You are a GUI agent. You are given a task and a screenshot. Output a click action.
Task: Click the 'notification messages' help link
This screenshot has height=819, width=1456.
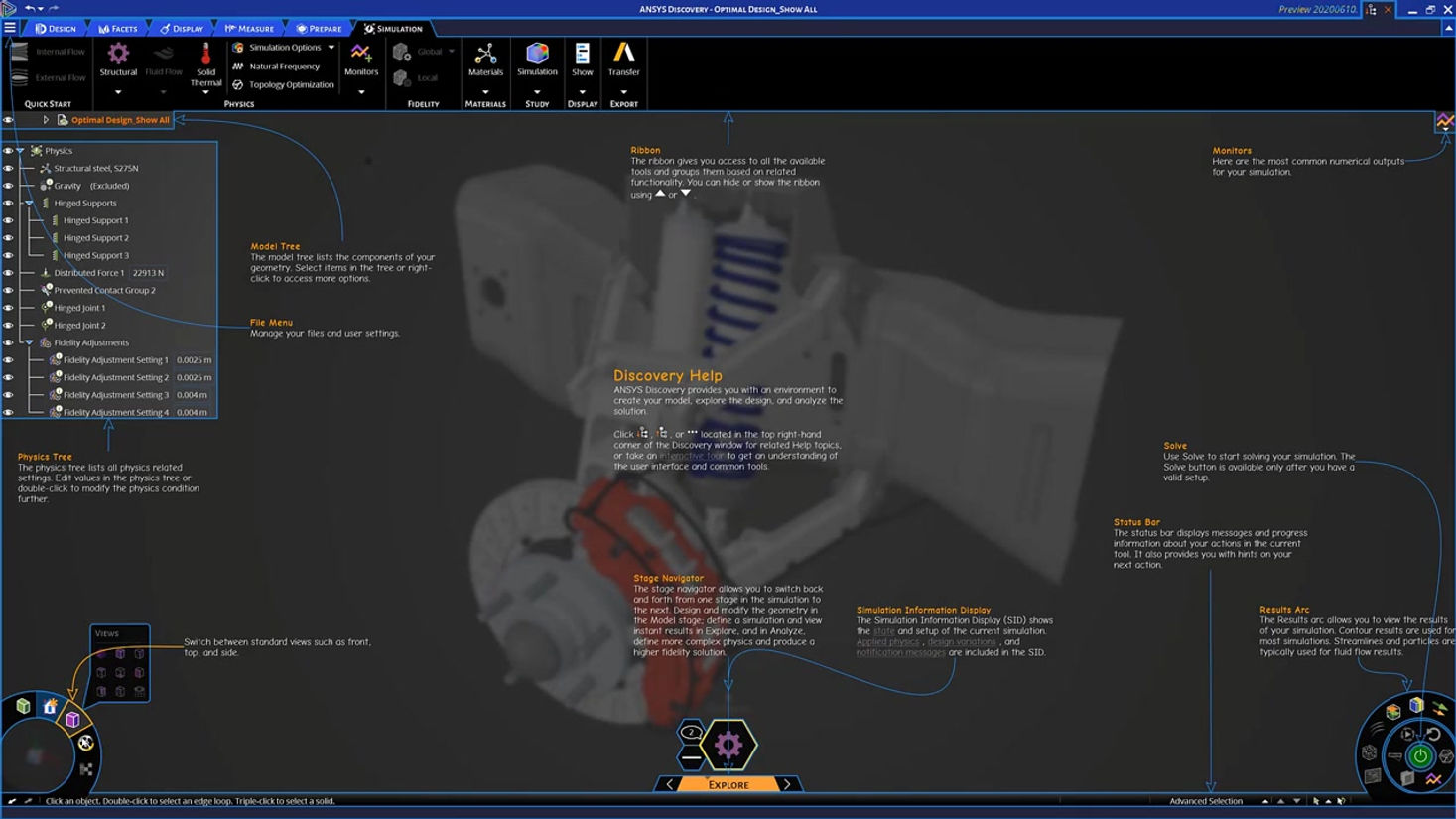coord(901,653)
